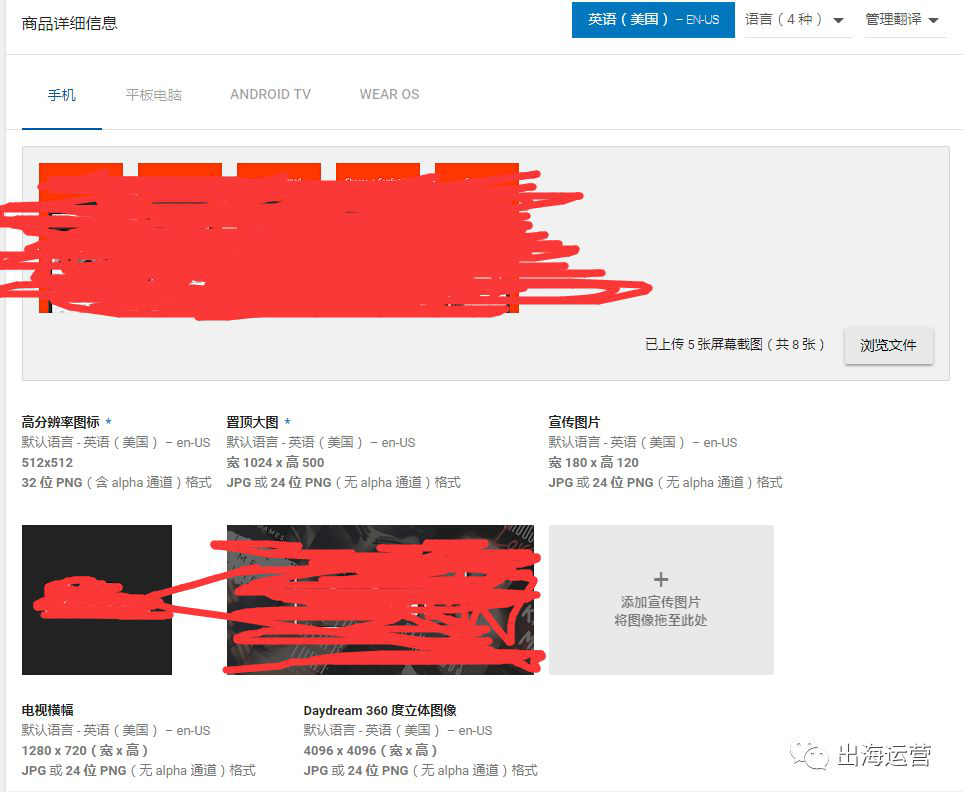
Task: Expand the 管理翻译 dropdown menu
Action: [902, 20]
